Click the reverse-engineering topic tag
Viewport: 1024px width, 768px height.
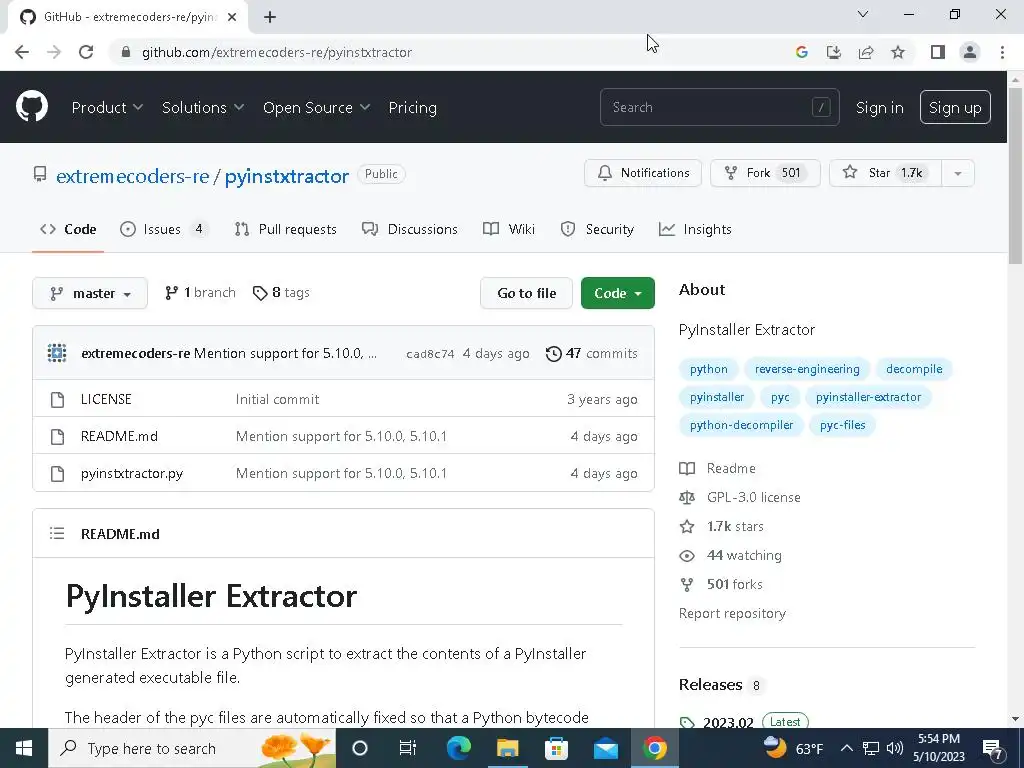[x=807, y=369]
